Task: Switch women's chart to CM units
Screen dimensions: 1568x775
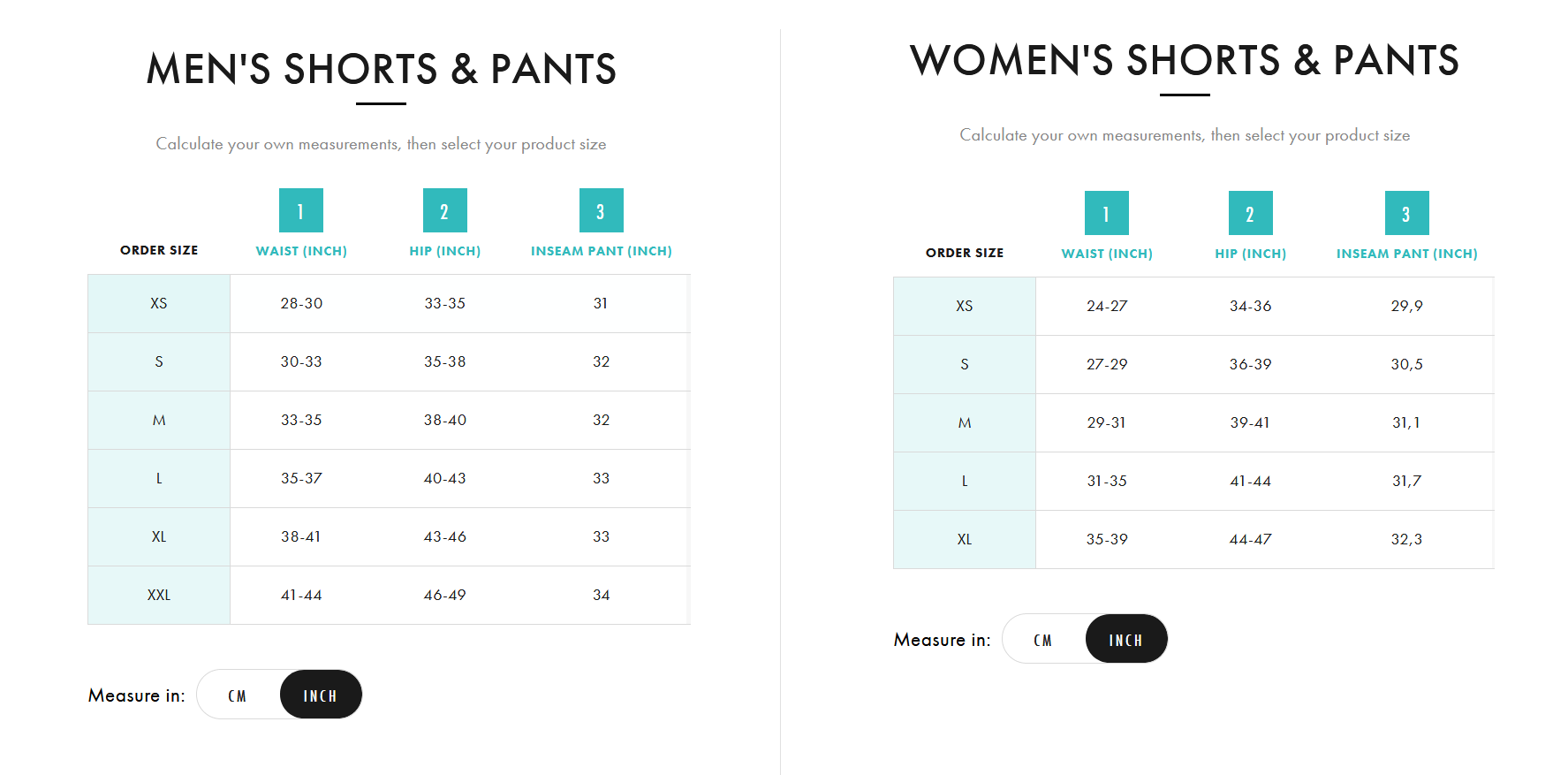Action: tap(1042, 640)
